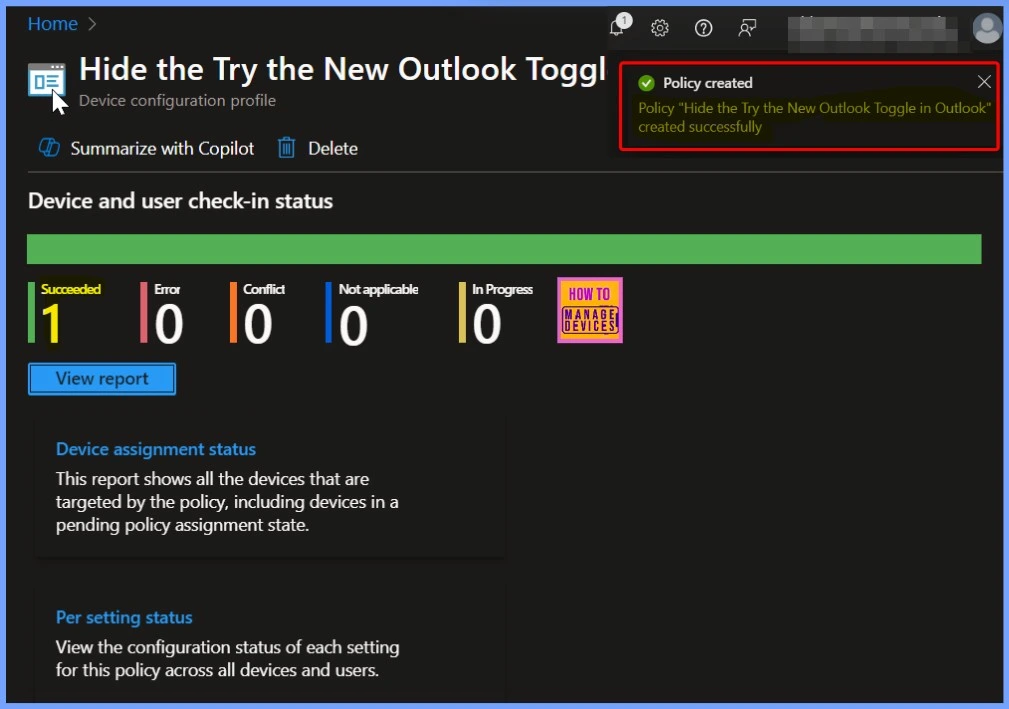Image resolution: width=1009 pixels, height=709 pixels.
Task: Open the Device assignment status report
Action: [156, 449]
